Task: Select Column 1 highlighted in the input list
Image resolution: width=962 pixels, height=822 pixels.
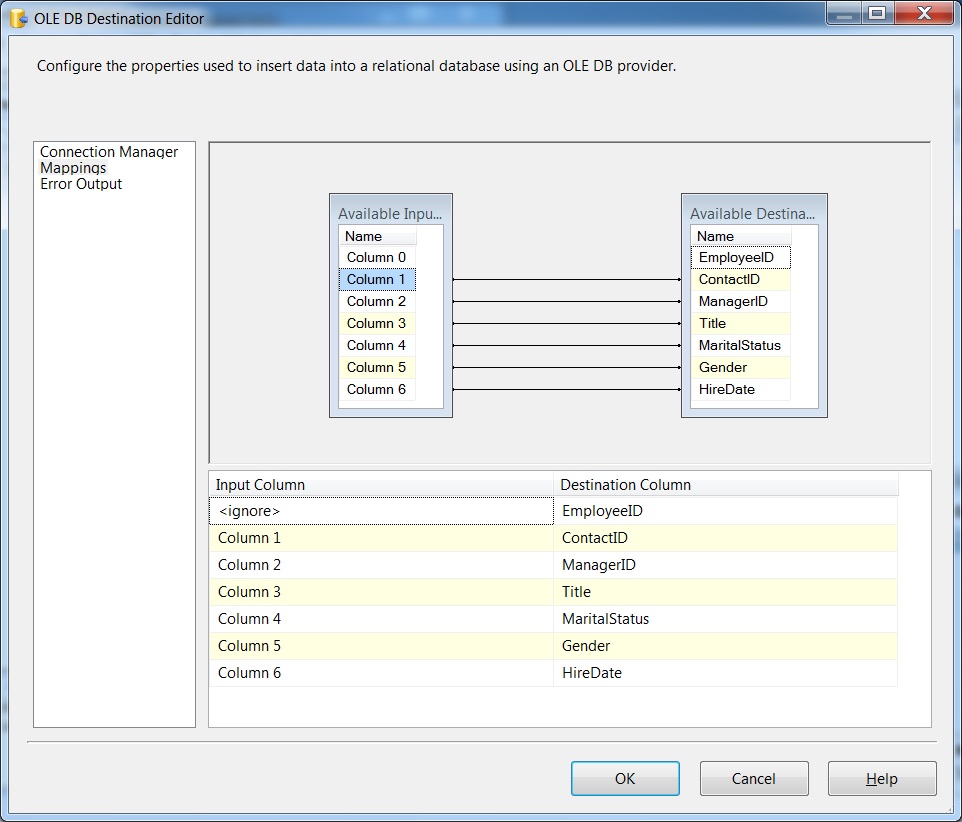Action: 376,279
